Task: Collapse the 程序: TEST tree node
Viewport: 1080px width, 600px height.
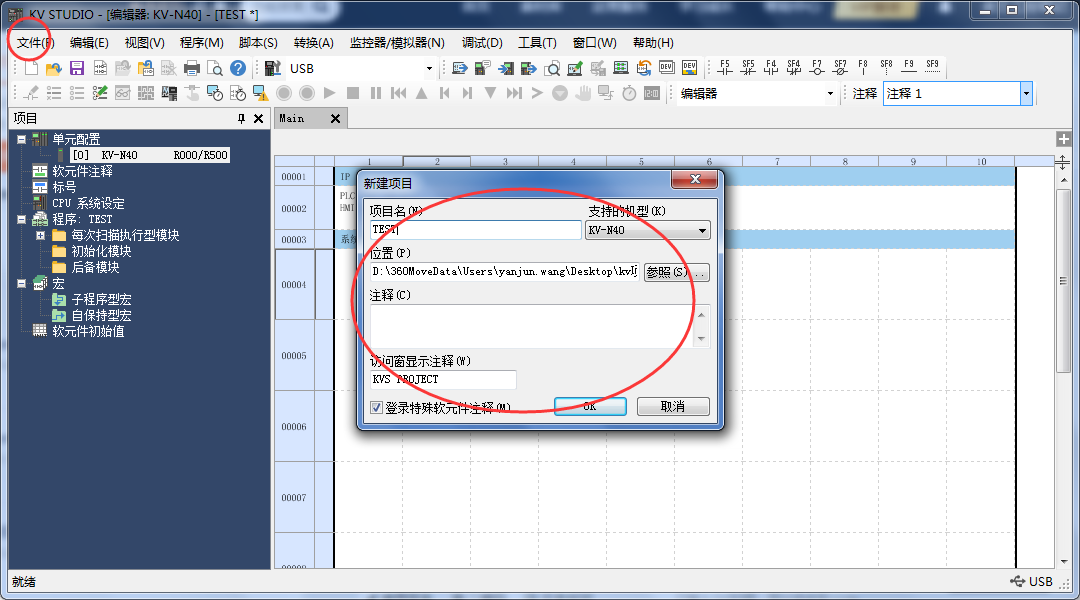Action: coord(21,219)
